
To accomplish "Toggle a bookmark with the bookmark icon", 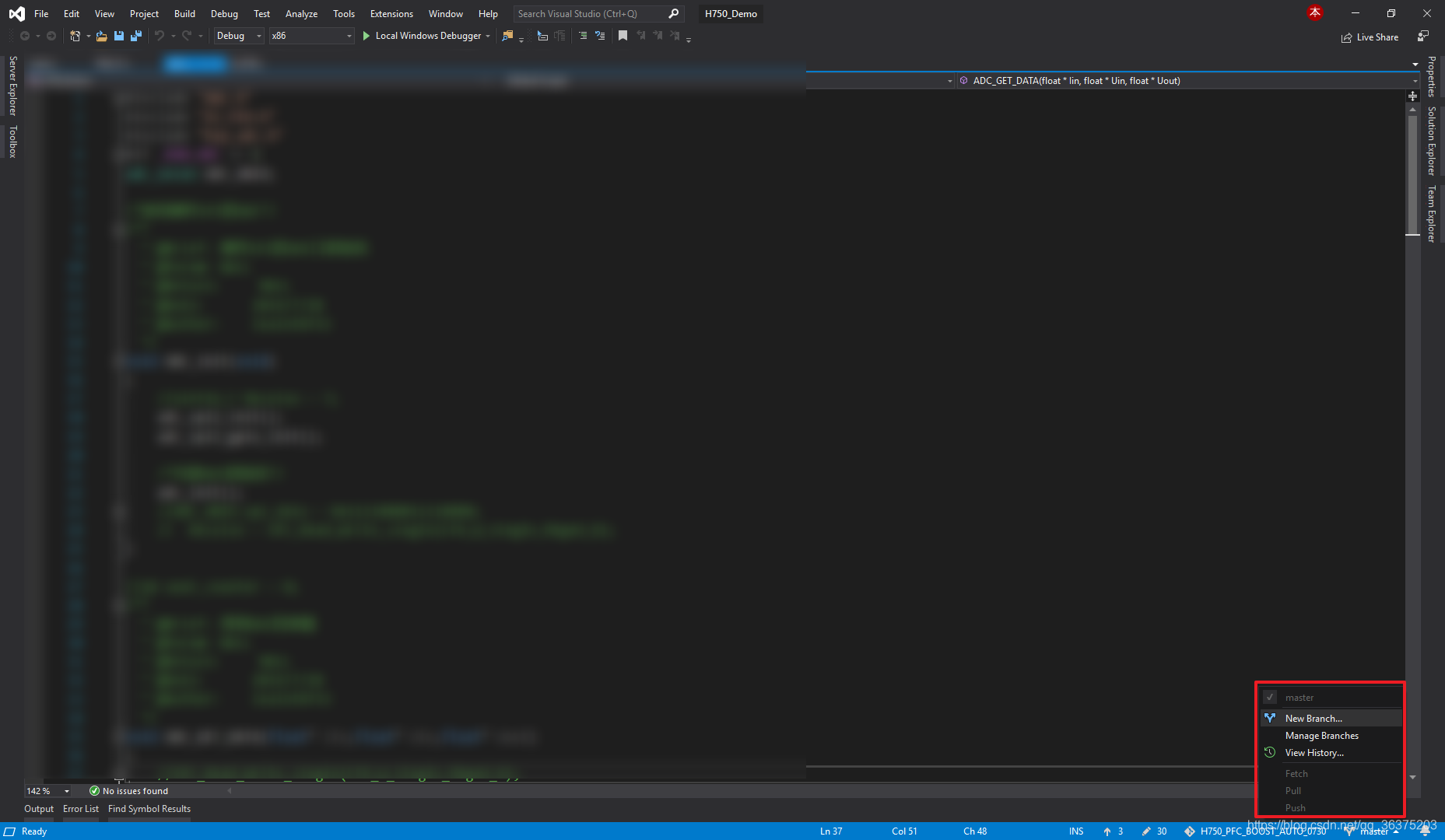I will [x=623, y=36].
